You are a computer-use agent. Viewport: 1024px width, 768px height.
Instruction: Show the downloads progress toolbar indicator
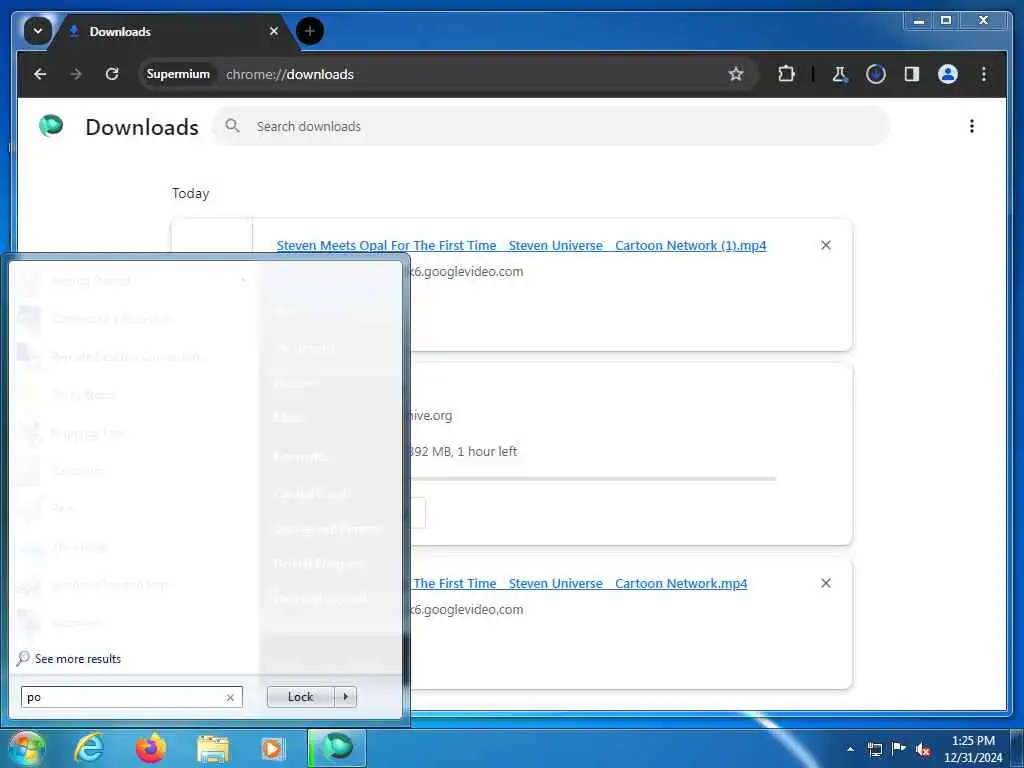(x=876, y=74)
